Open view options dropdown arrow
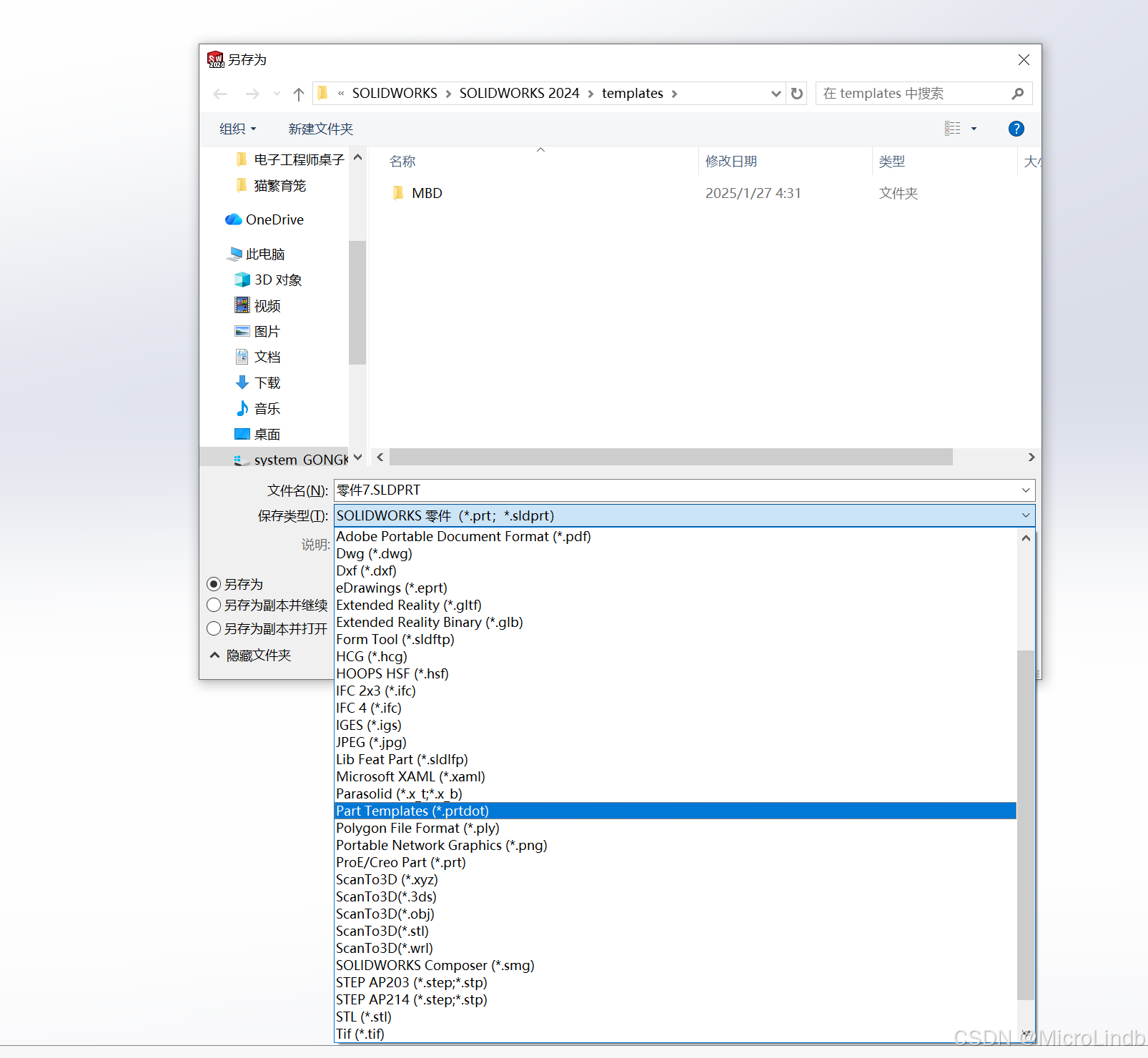1148x1058 pixels. tap(974, 129)
